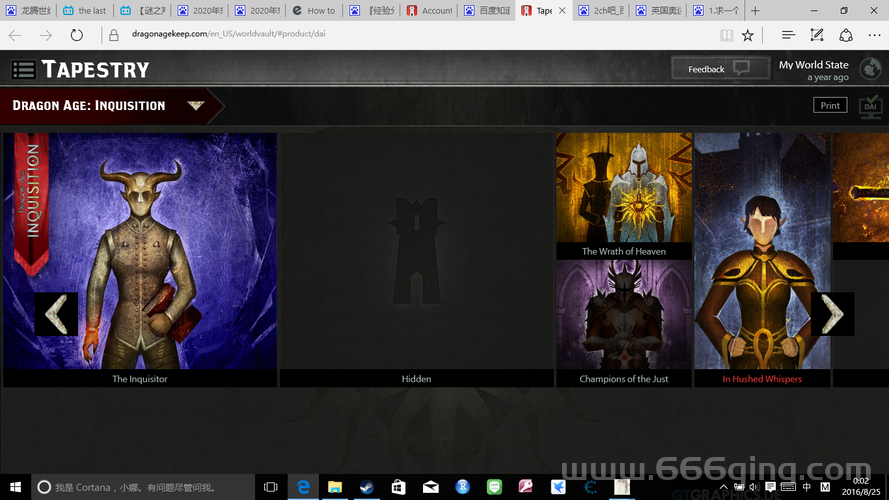
Task: Open The Wrath of Heaven tile
Action: pos(624,196)
